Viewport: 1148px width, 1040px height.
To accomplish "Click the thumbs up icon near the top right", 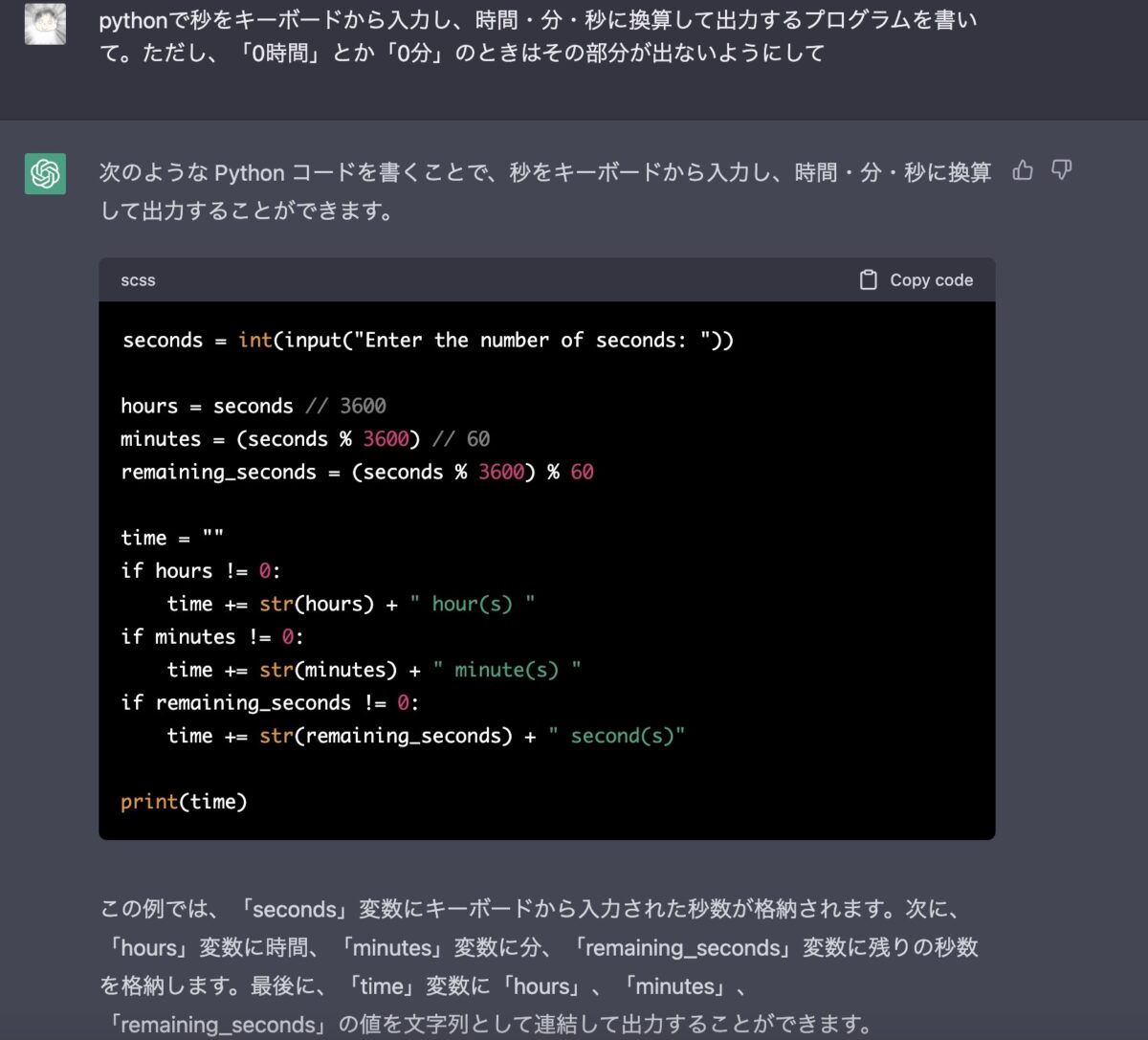I will [1023, 170].
